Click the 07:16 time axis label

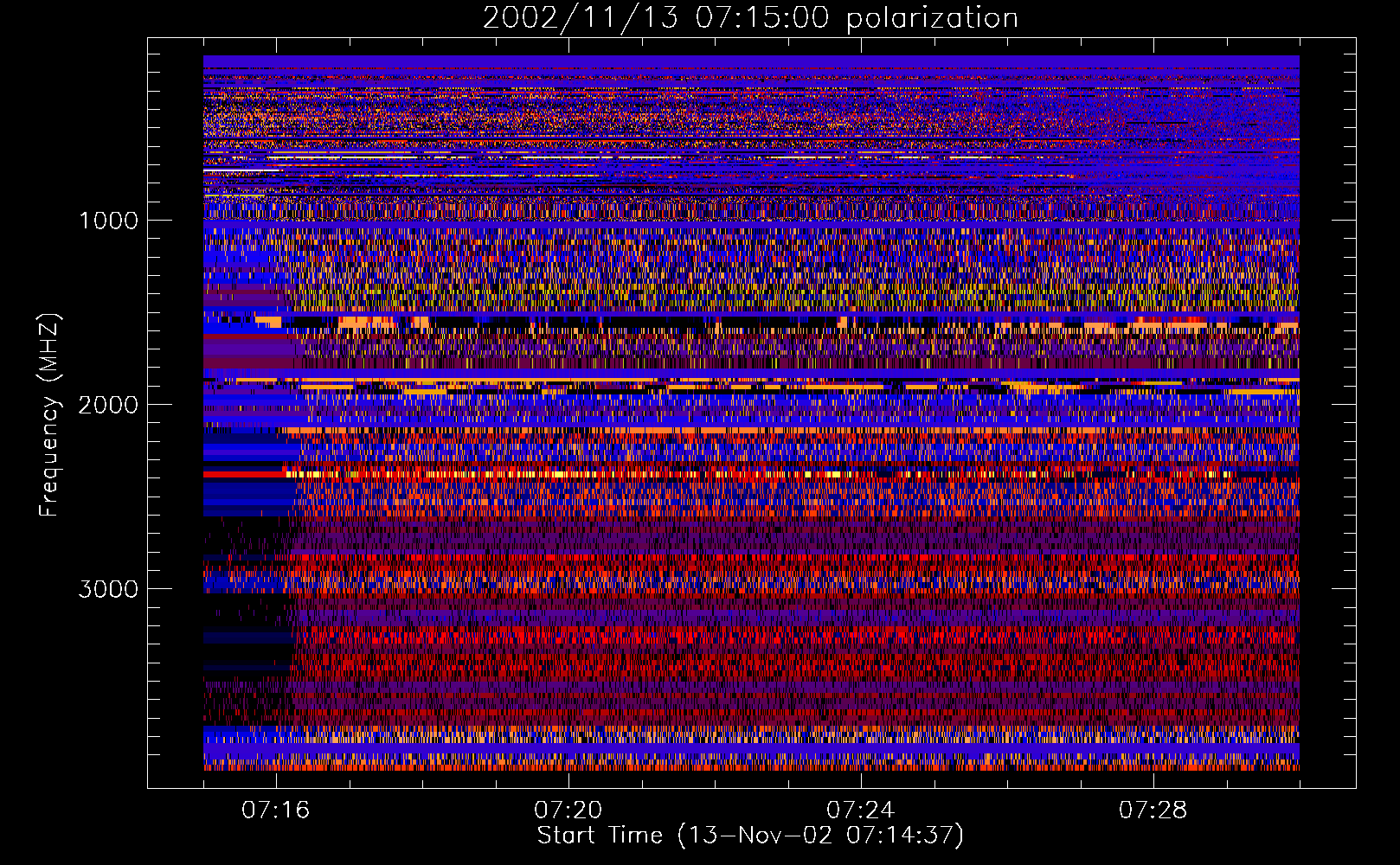pos(276,811)
